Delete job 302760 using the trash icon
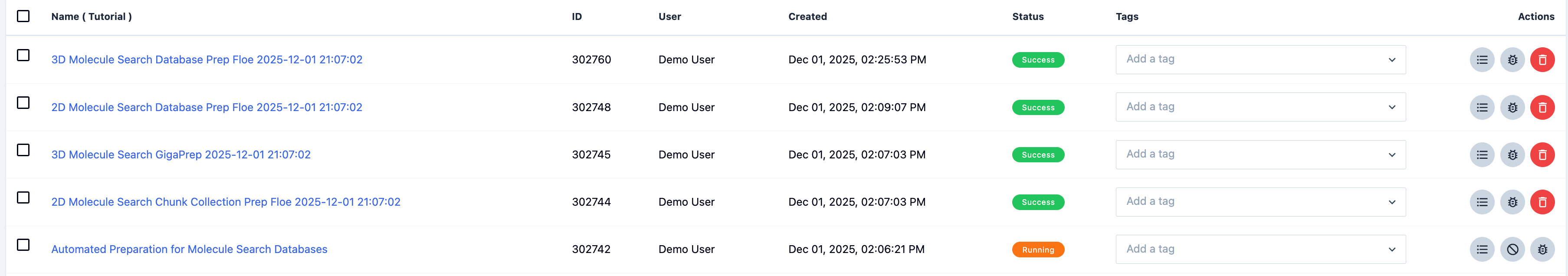 [x=1542, y=60]
